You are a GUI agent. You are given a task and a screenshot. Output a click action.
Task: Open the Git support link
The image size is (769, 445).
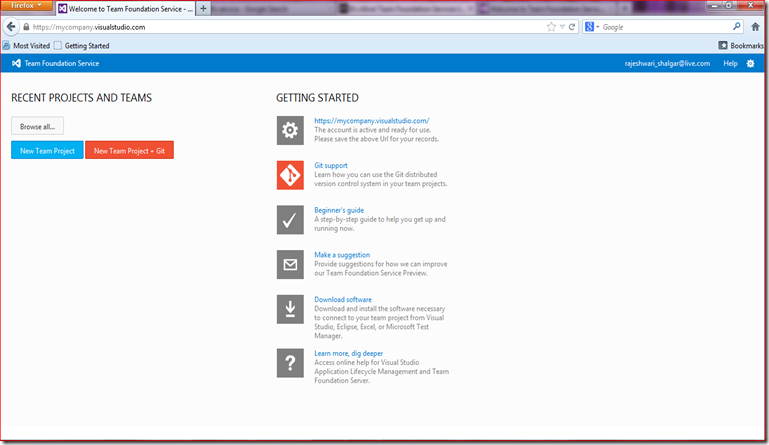tap(331, 165)
